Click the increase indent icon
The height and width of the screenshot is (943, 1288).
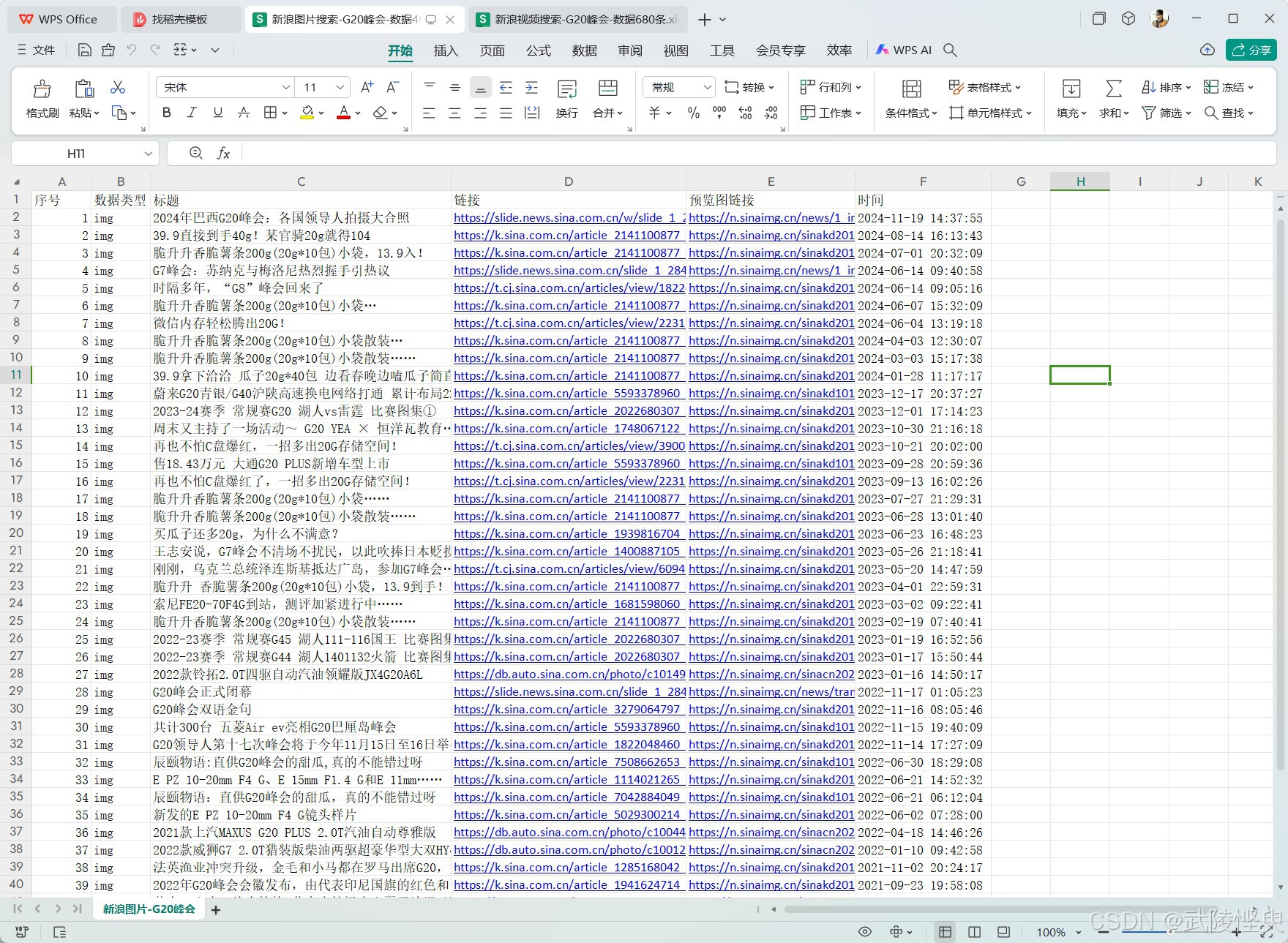coord(532,87)
